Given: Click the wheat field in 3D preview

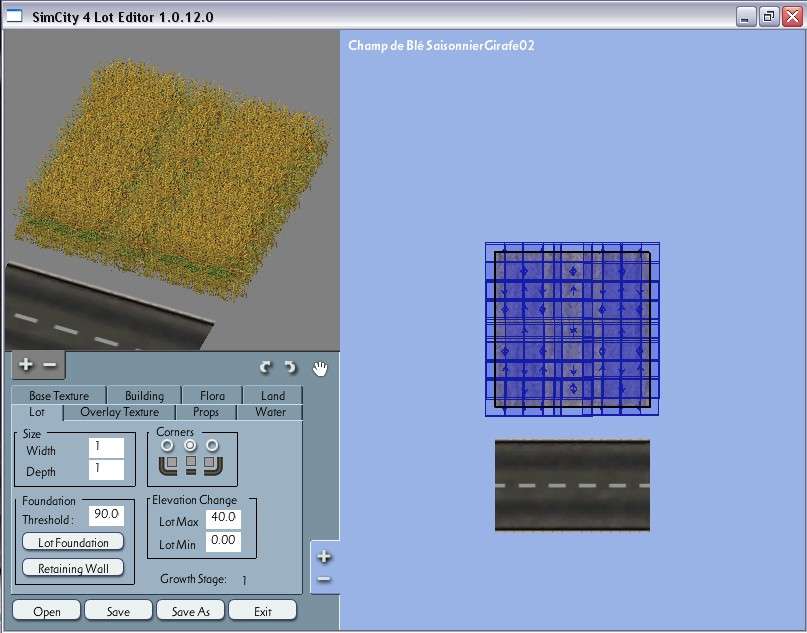Looking at the screenshot, I should pyautogui.click(x=172, y=178).
